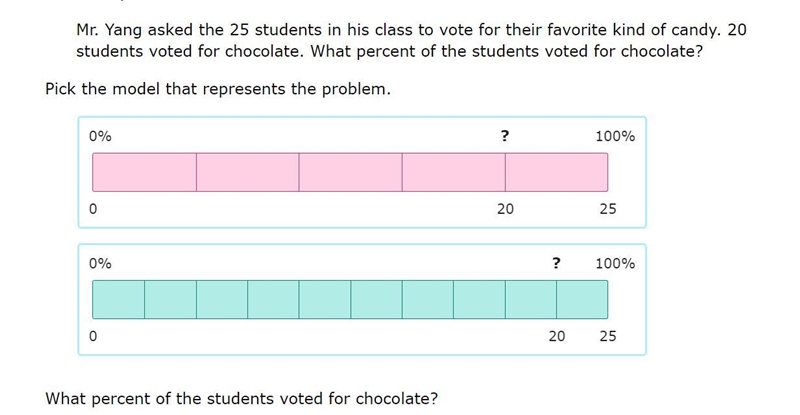Click the first teal bar segment
Viewport: 800px width, 415px height.
coord(118,300)
